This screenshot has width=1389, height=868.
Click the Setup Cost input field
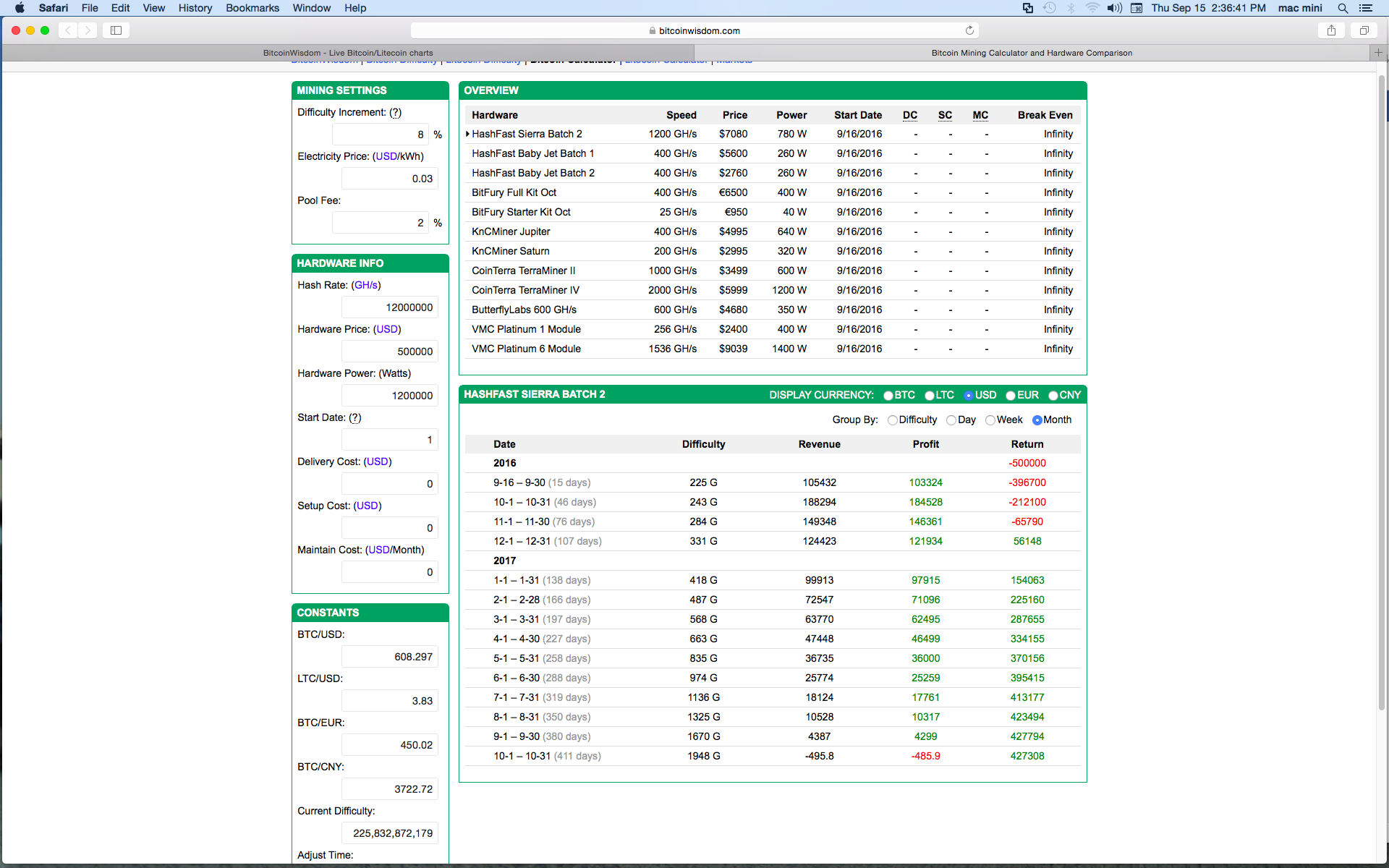point(390,528)
